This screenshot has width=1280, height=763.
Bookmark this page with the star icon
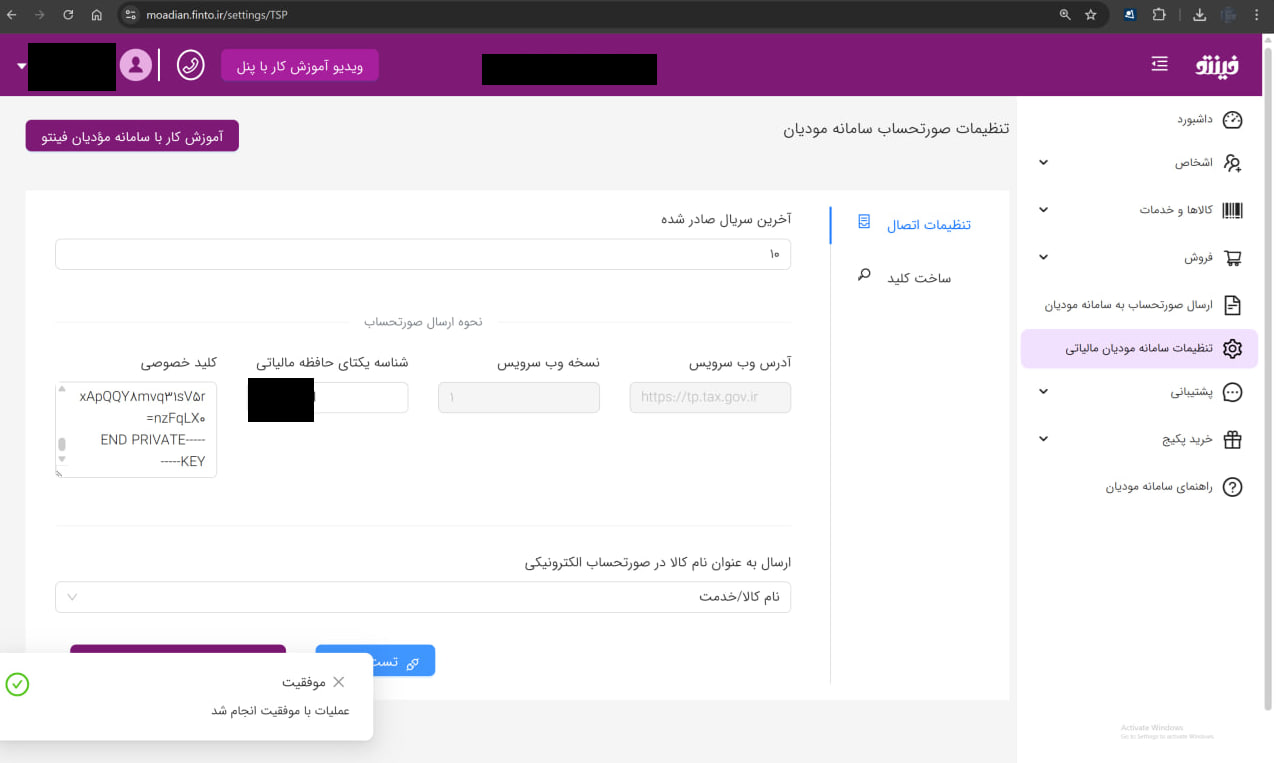coord(1091,15)
